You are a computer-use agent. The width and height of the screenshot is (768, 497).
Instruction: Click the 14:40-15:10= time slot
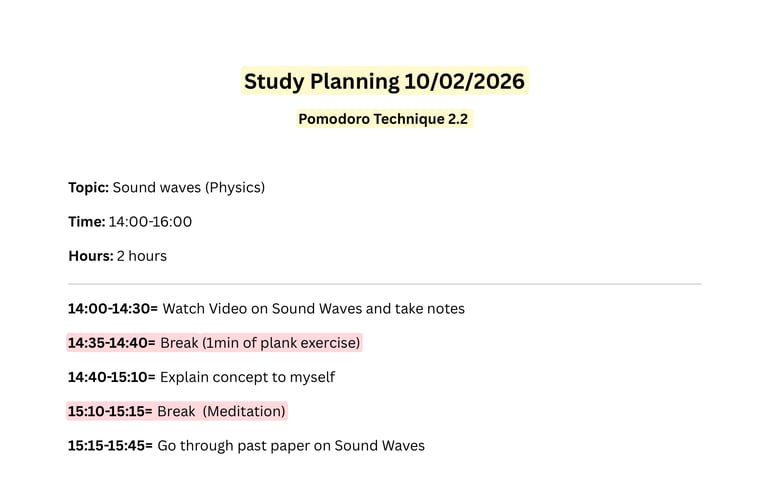tap(111, 377)
